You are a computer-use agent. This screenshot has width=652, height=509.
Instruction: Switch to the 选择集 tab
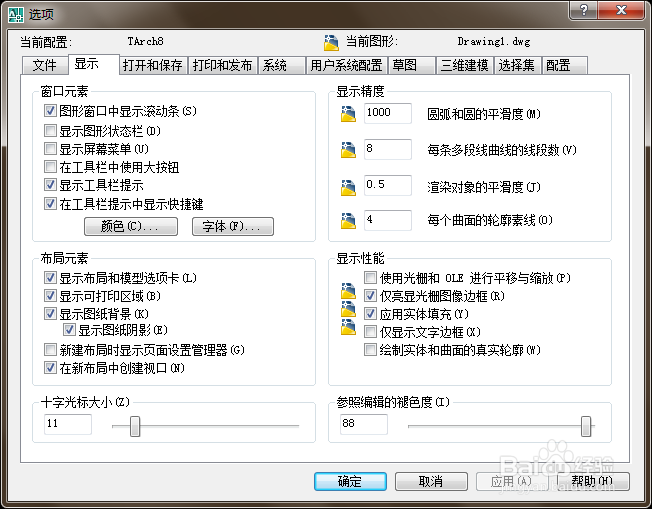[x=518, y=65]
